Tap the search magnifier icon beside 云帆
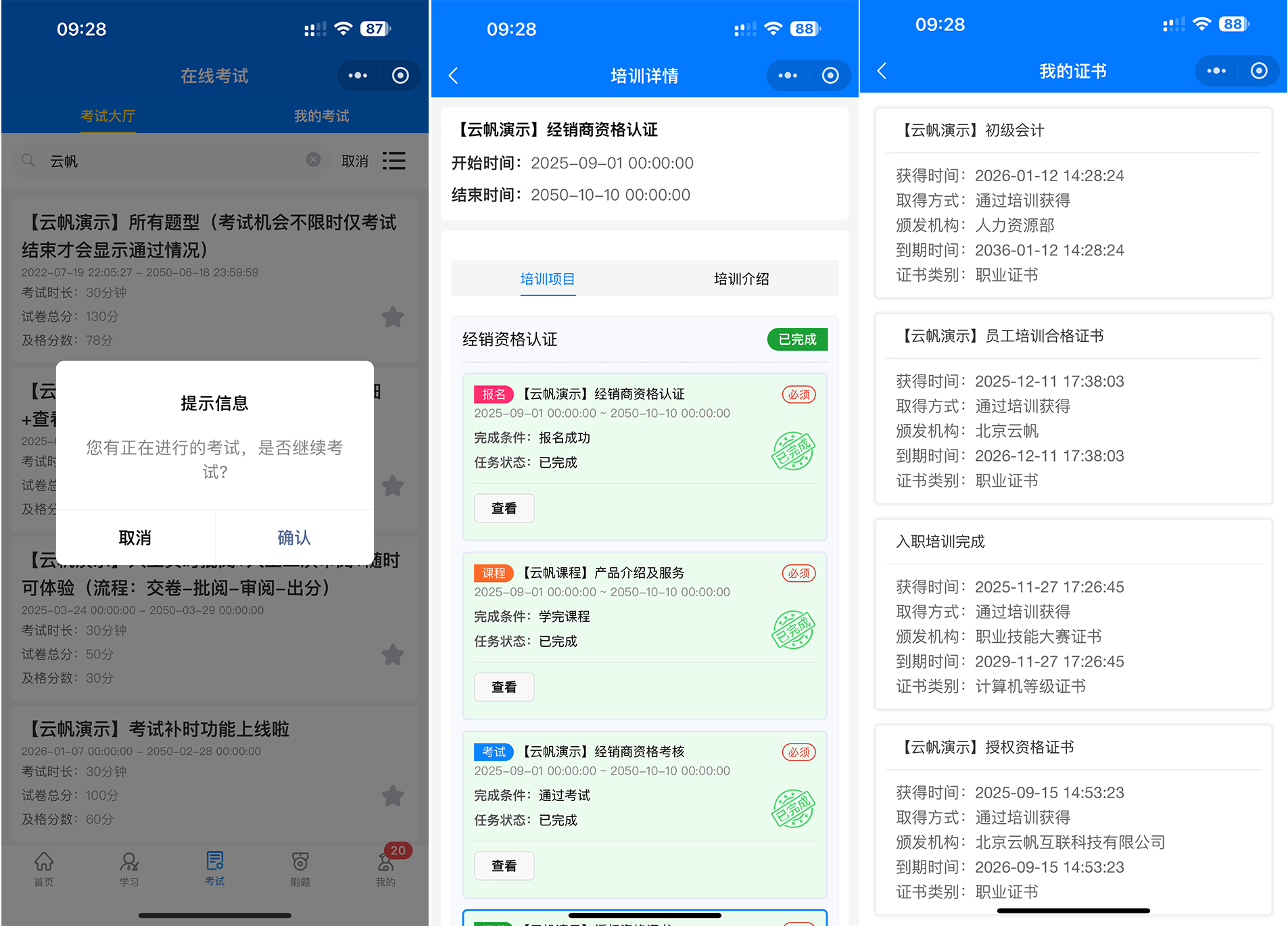 coord(28,160)
